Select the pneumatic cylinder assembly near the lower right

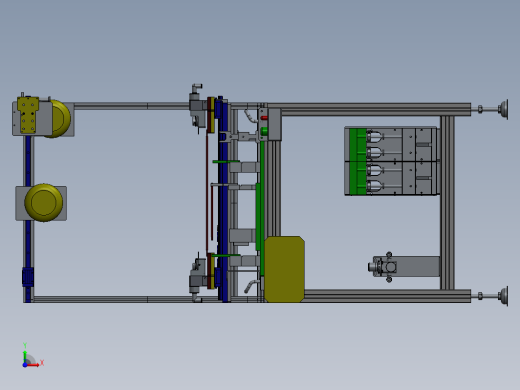(x=404, y=267)
